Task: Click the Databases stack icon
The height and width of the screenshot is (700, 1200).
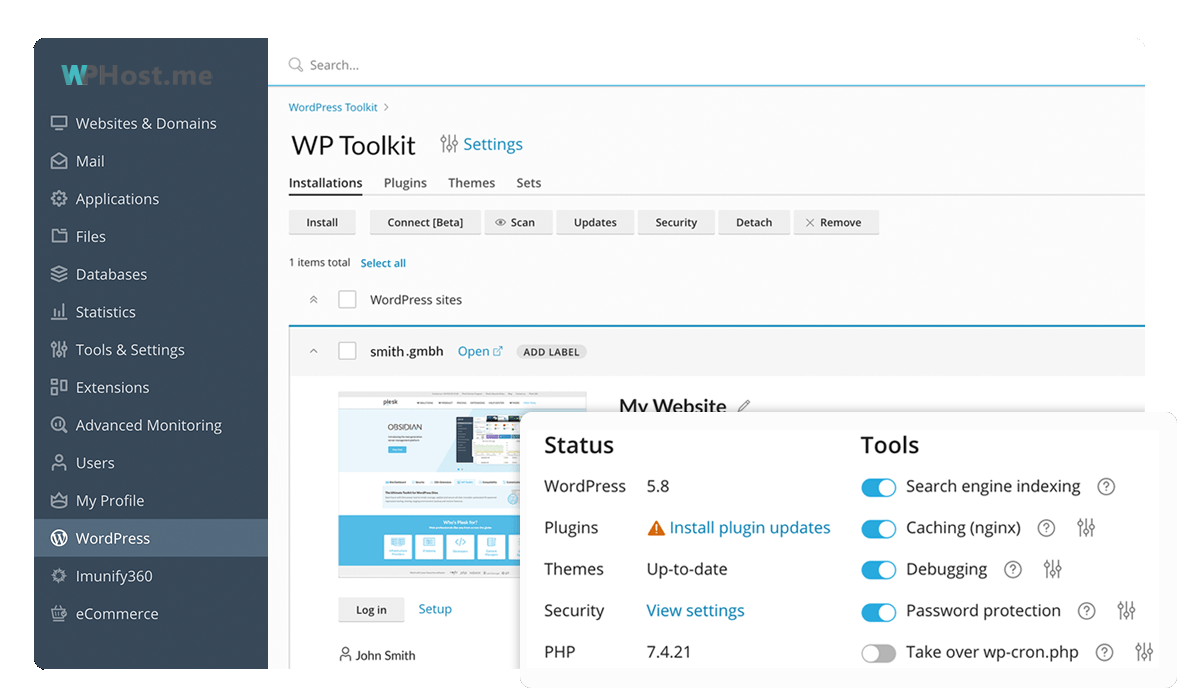Action: click(x=59, y=274)
